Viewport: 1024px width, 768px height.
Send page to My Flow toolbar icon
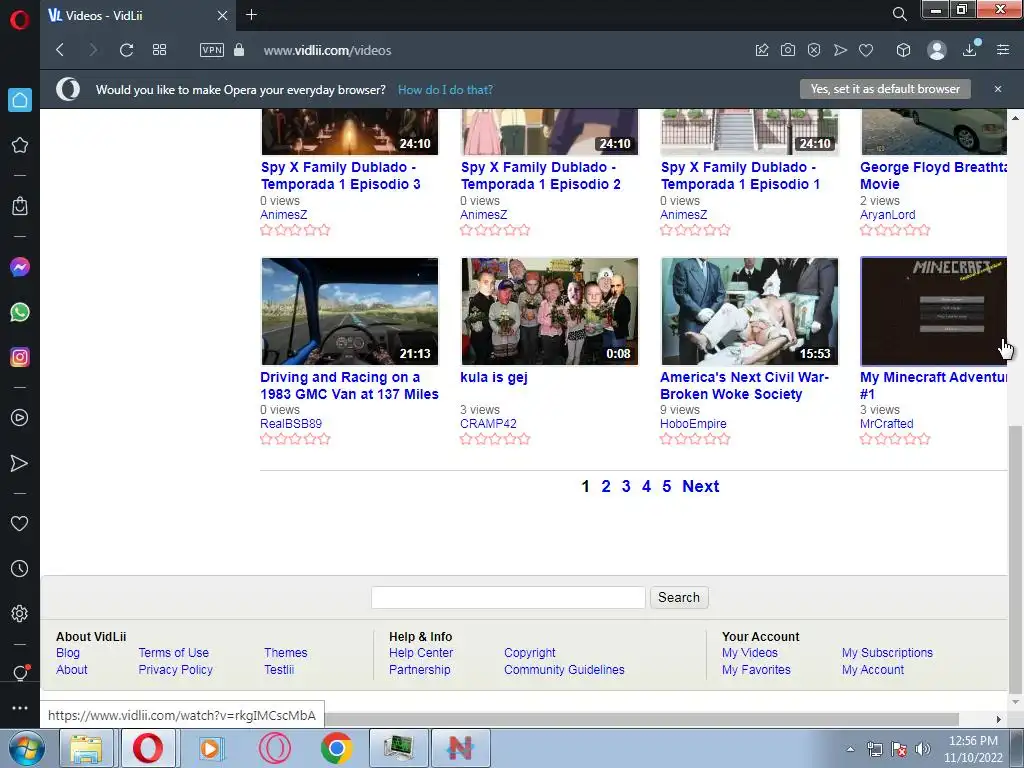tap(840, 50)
